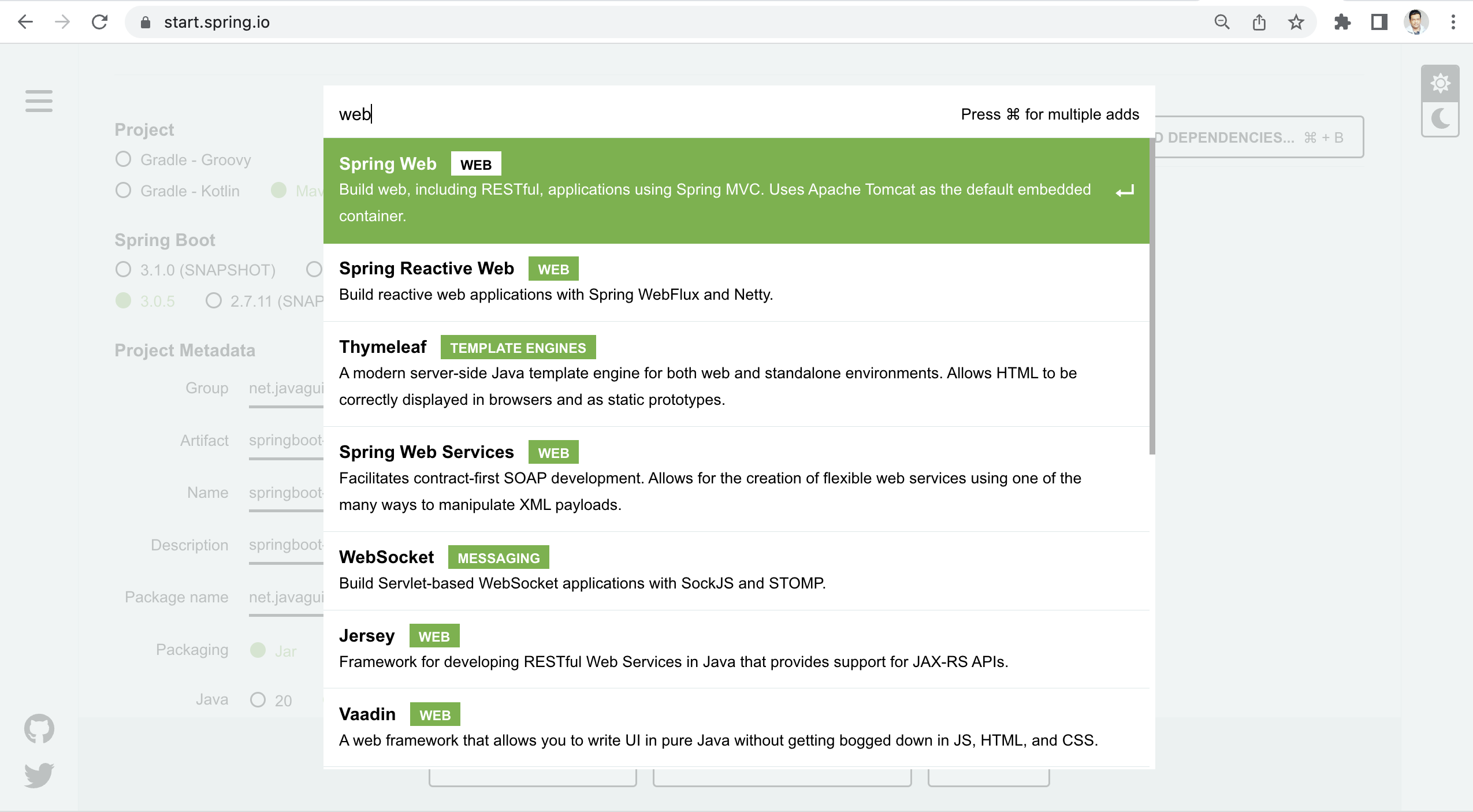Switch to the dark theme moon icon
1473x812 pixels.
click(x=1441, y=119)
